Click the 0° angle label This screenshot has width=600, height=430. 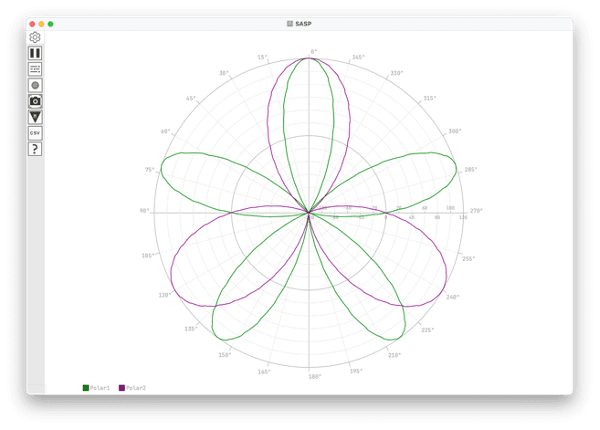[313, 52]
